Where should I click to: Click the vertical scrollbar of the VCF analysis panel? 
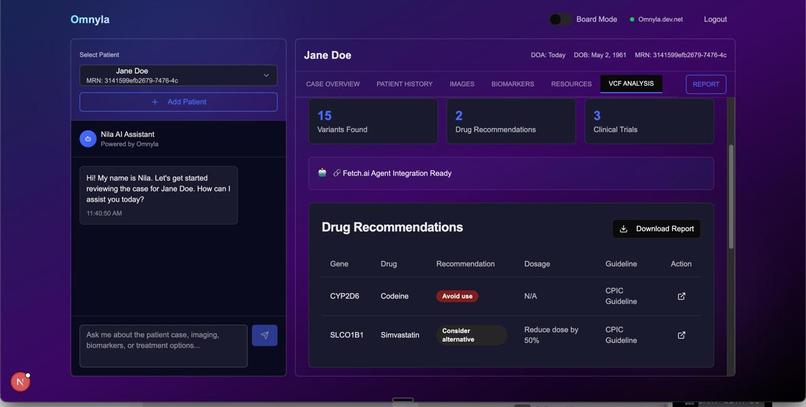pyautogui.click(x=731, y=198)
